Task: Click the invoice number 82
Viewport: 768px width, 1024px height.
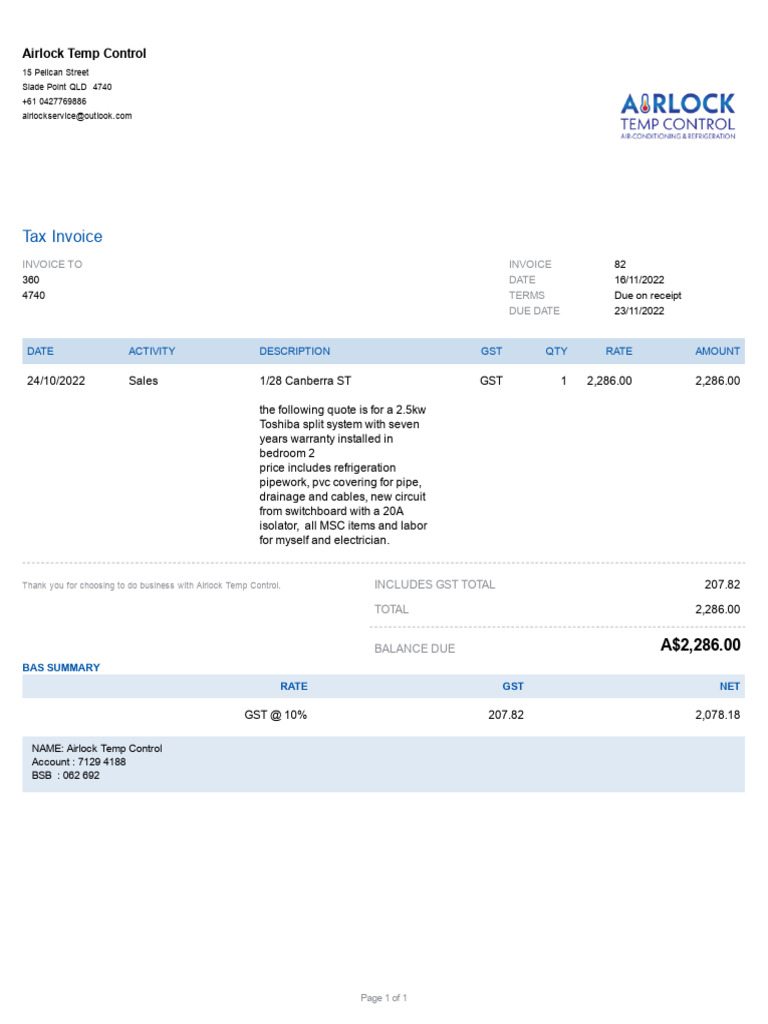Action: point(620,264)
